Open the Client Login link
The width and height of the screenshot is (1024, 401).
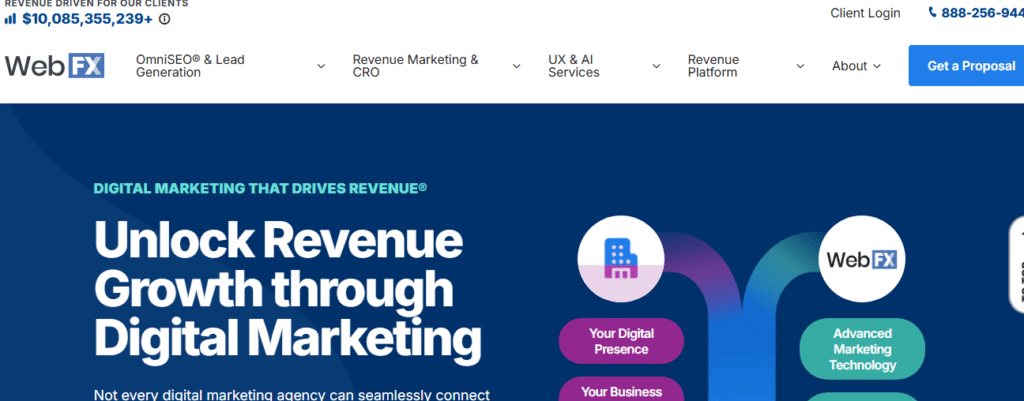pyautogui.click(x=865, y=13)
